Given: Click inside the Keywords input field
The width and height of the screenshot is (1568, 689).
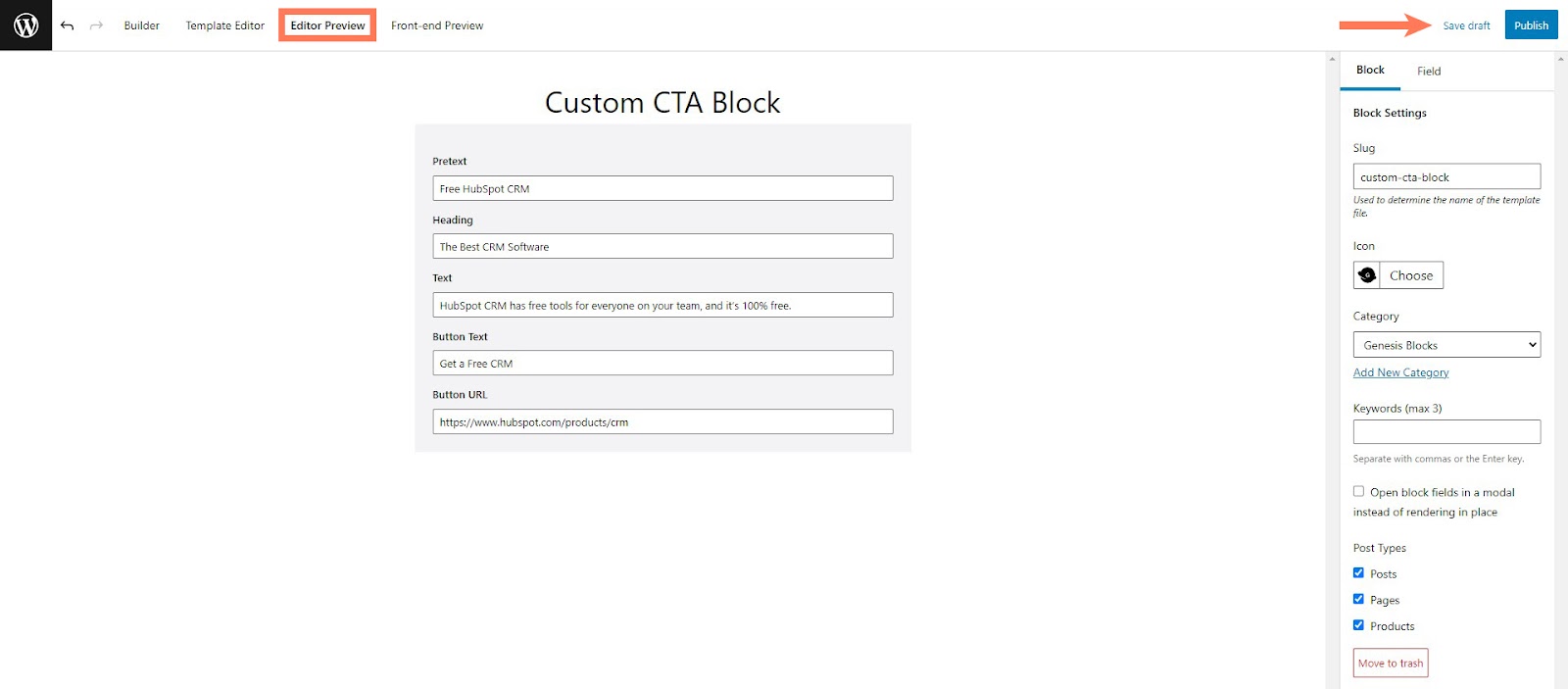Looking at the screenshot, I should coord(1446,431).
